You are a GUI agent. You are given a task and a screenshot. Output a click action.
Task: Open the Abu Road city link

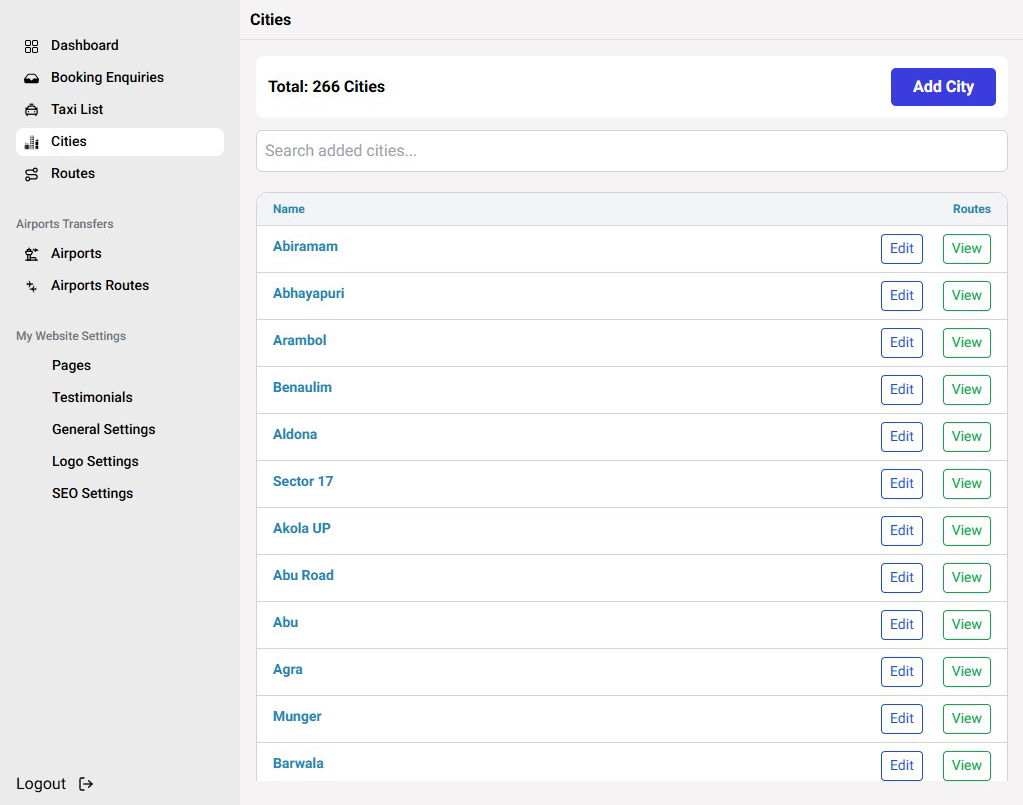pos(303,575)
